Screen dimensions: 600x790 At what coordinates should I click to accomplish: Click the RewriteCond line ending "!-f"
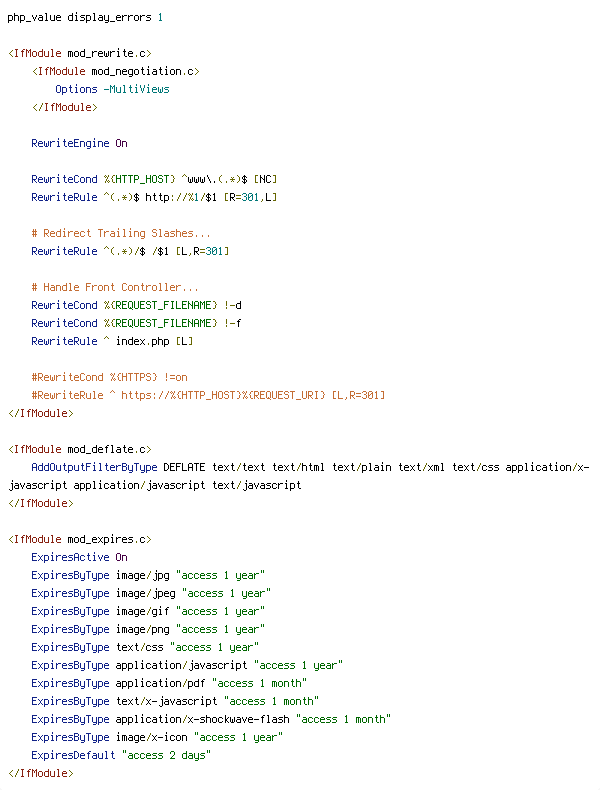coord(137,323)
